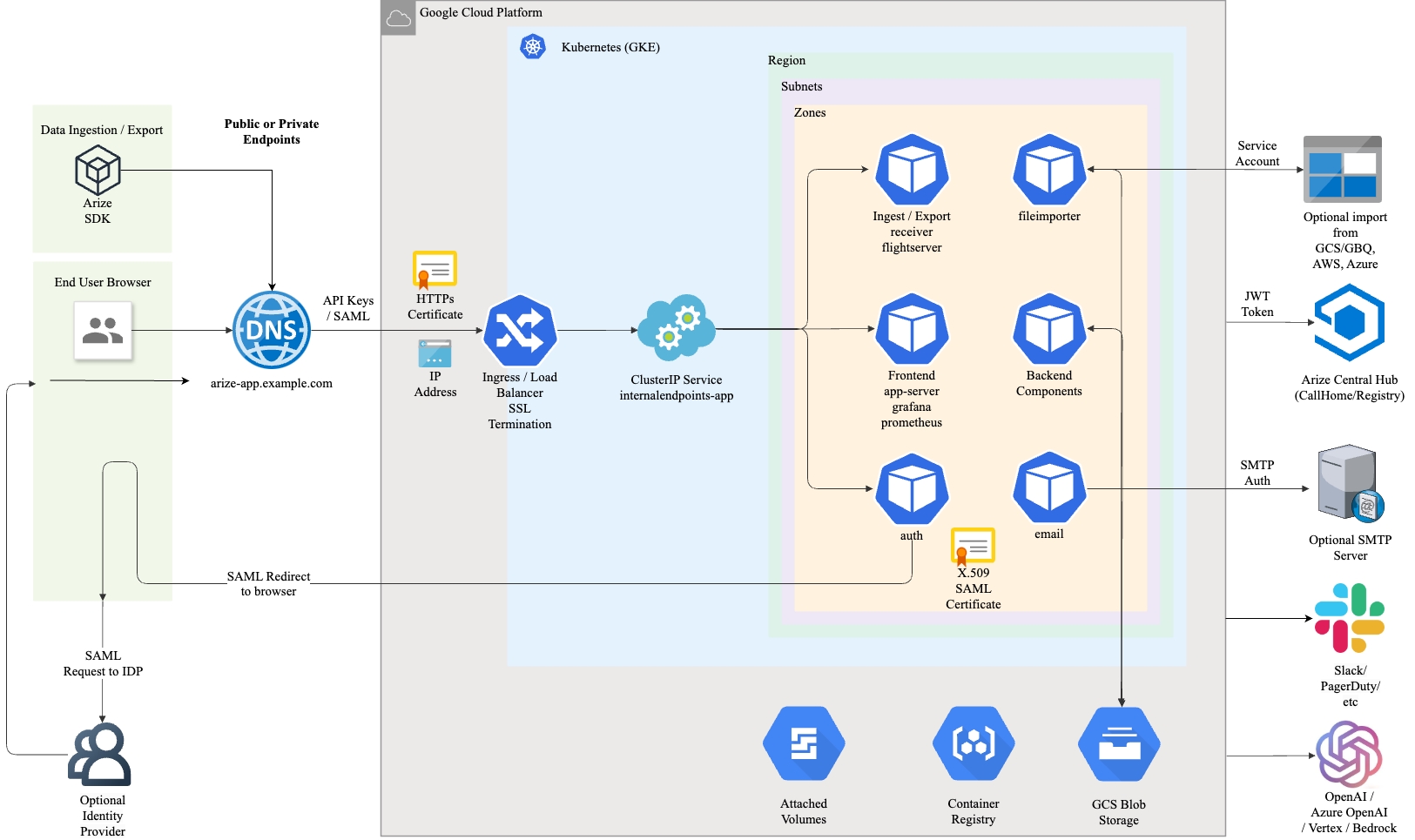Click the End User Browser people icon
This screenshot has height=840, width=1415.
click(x=103, y=331)
